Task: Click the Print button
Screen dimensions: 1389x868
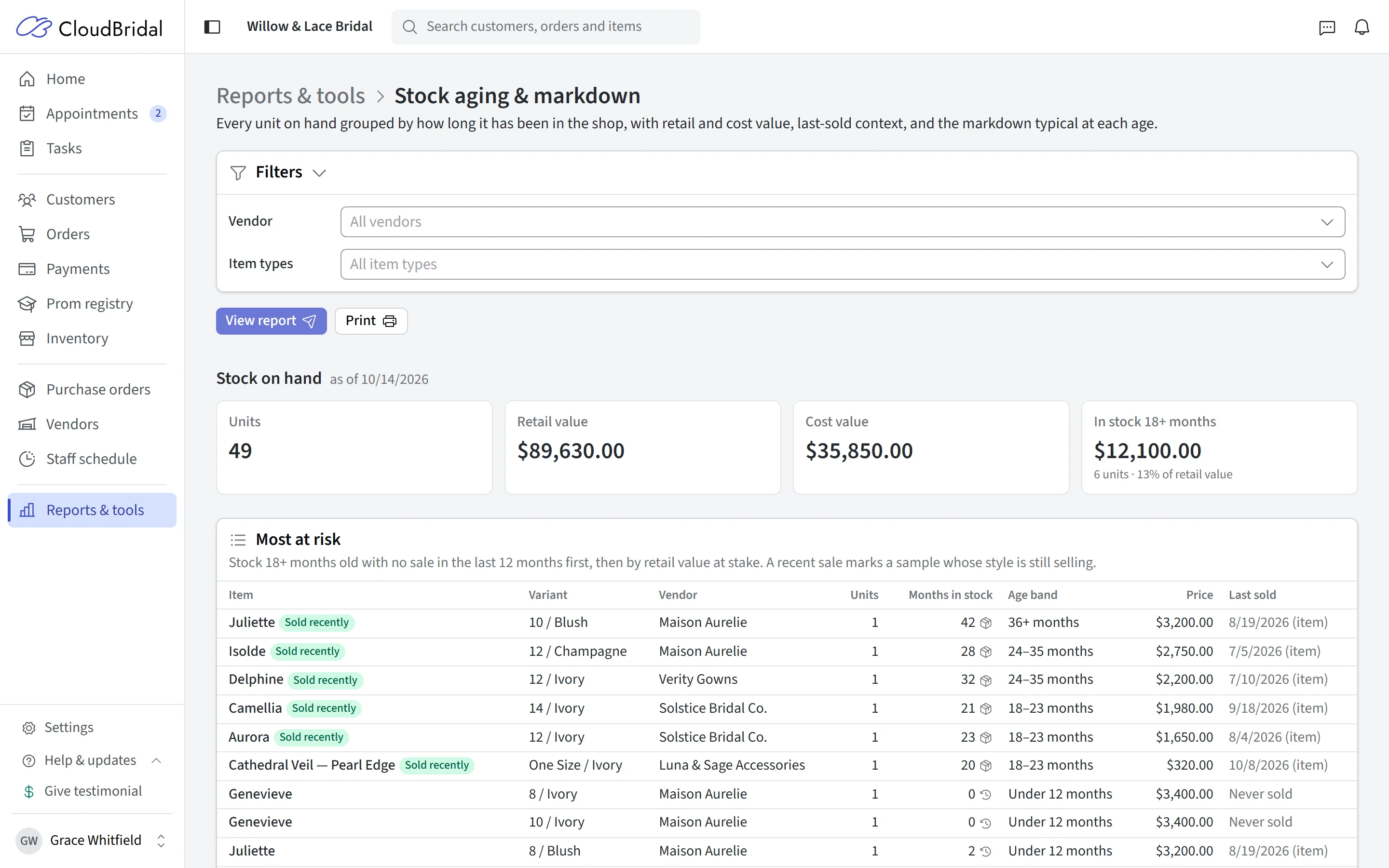Action: [x=371, y=321]
